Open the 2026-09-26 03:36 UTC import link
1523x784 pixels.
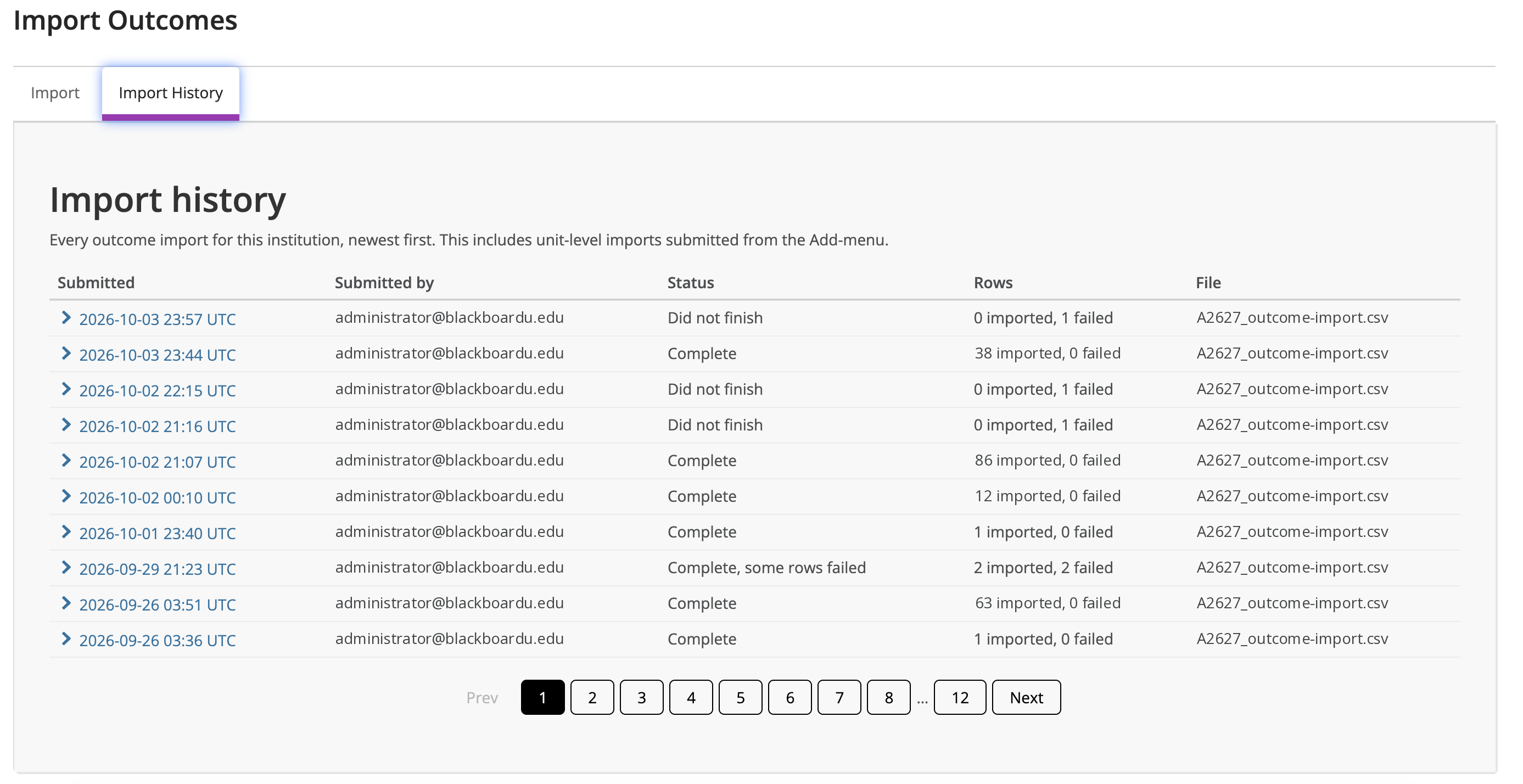point(157,640)
